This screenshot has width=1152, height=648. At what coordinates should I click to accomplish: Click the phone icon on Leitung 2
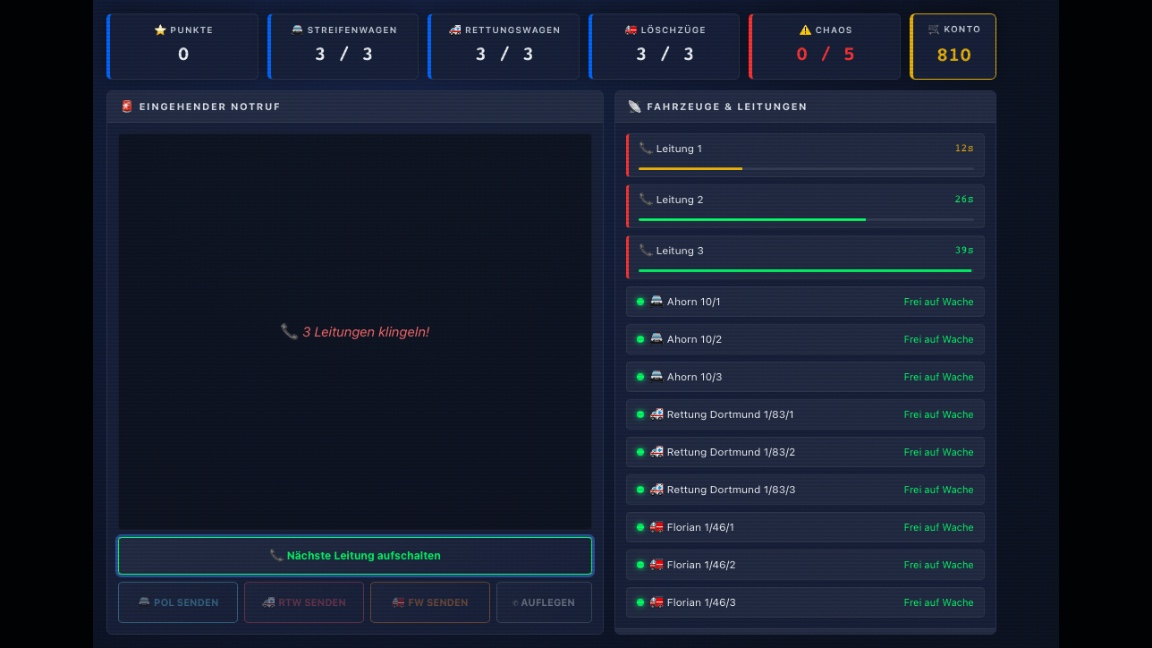pos(645,199)
